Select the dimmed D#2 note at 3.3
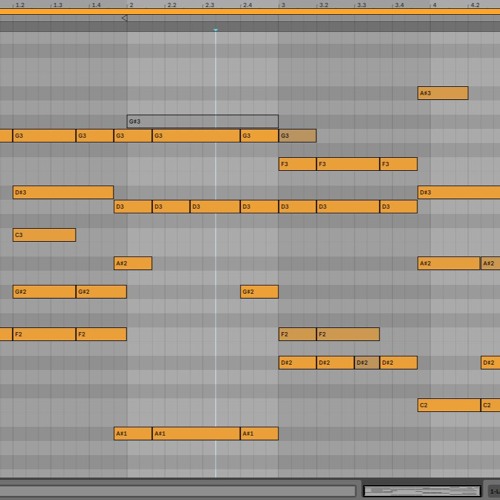 pyautogui.click(x=367, y=363)
